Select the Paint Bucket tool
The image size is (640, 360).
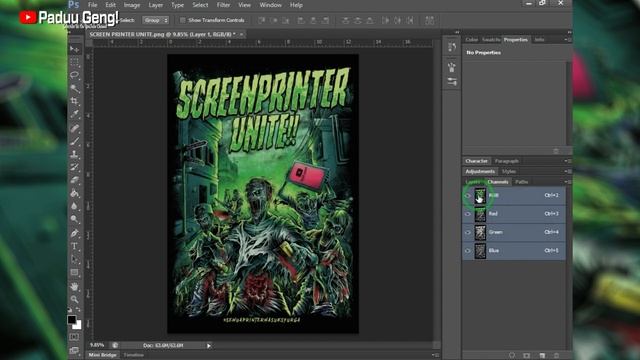click(x=74, y=193)
